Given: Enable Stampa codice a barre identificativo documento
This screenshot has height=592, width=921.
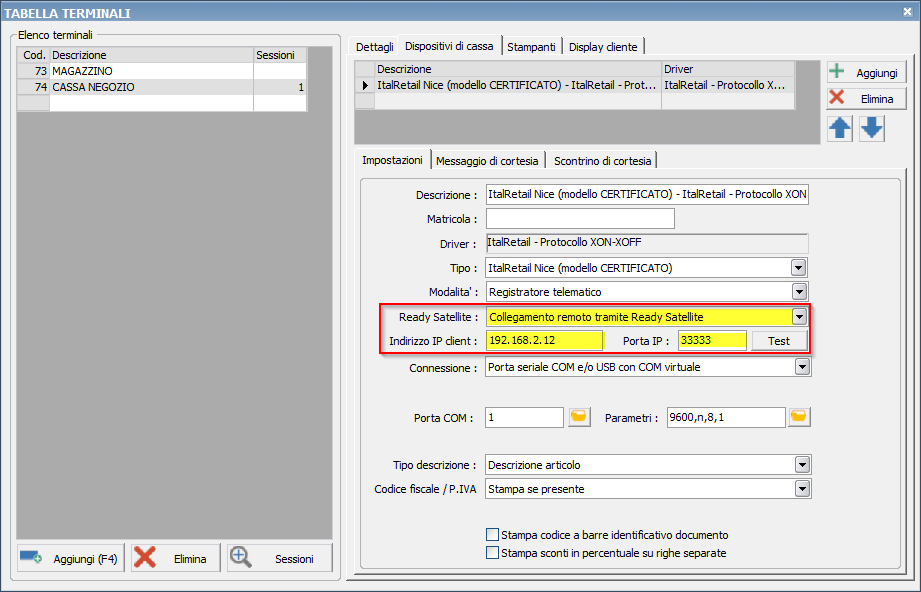Looking at the screenshot, I should pyautogui.click(x=492, y=535).
